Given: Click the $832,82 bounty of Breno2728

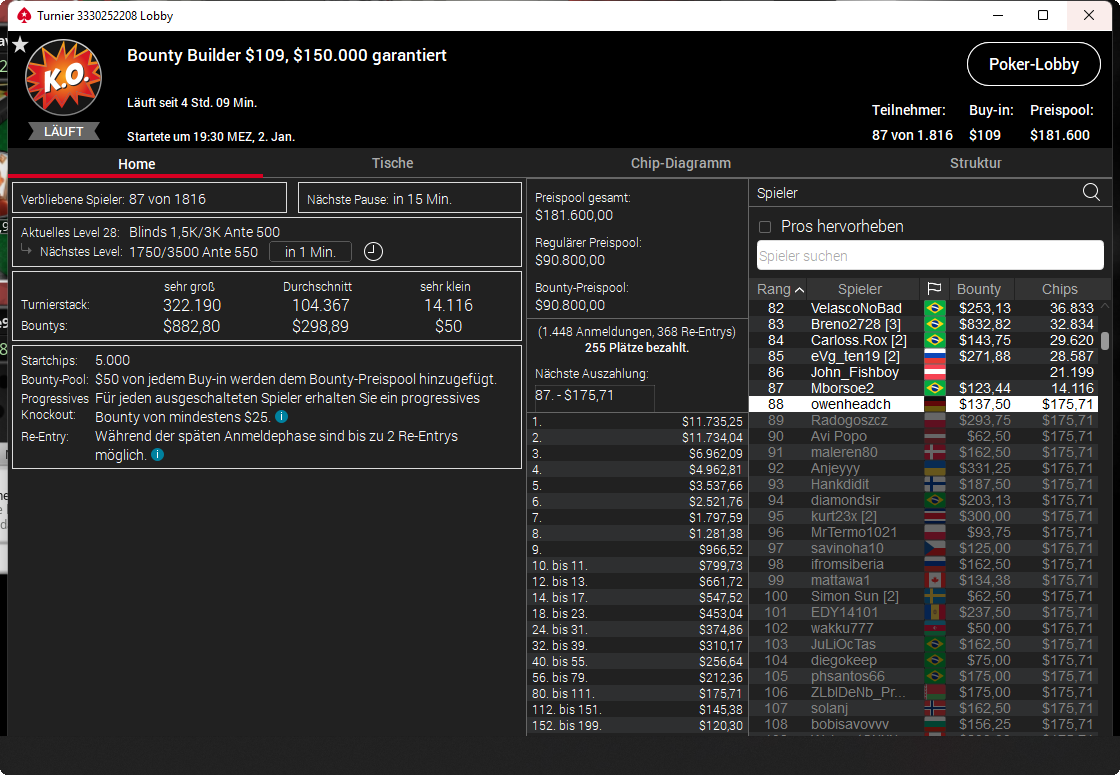Looking at the screenshot, I should click(x=984, y=324).
